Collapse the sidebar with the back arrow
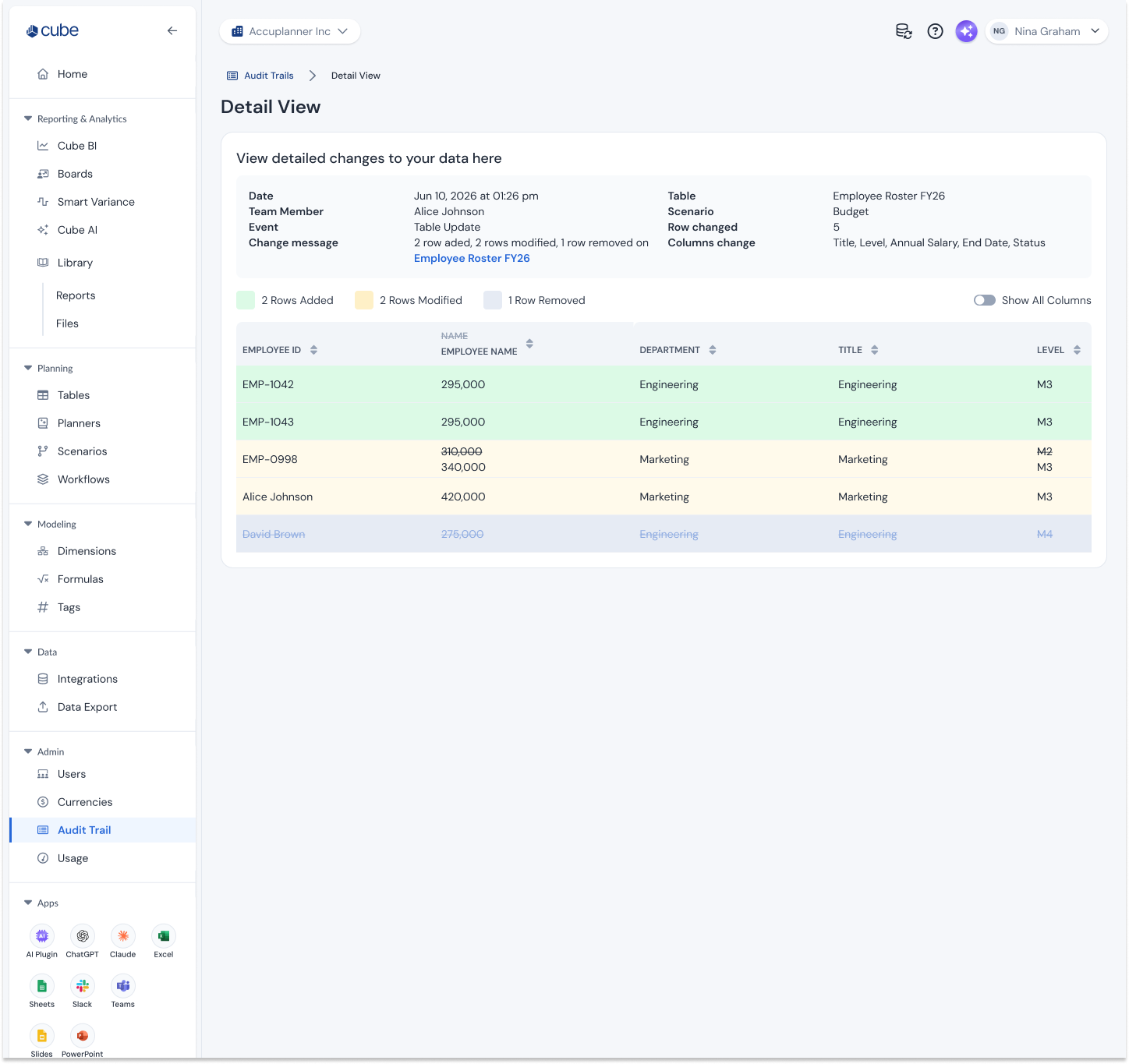Screen dimensions: 1129x1064 [x=172, y=31]
